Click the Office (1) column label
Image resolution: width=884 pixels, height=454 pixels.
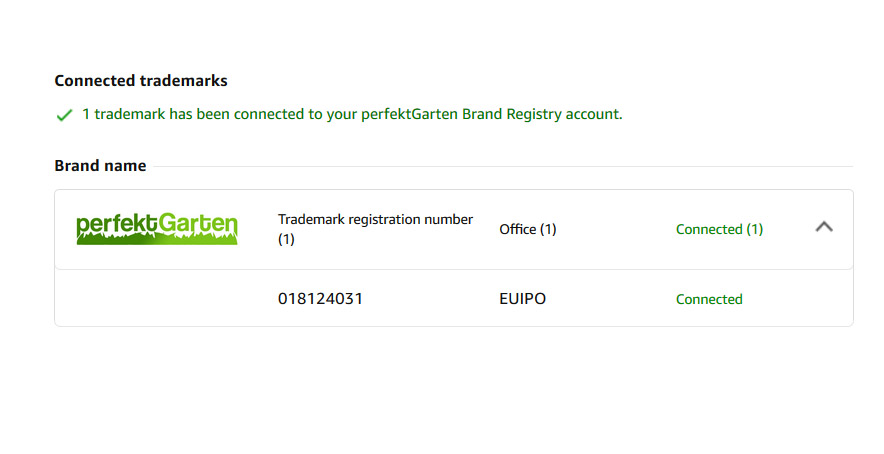528,230
